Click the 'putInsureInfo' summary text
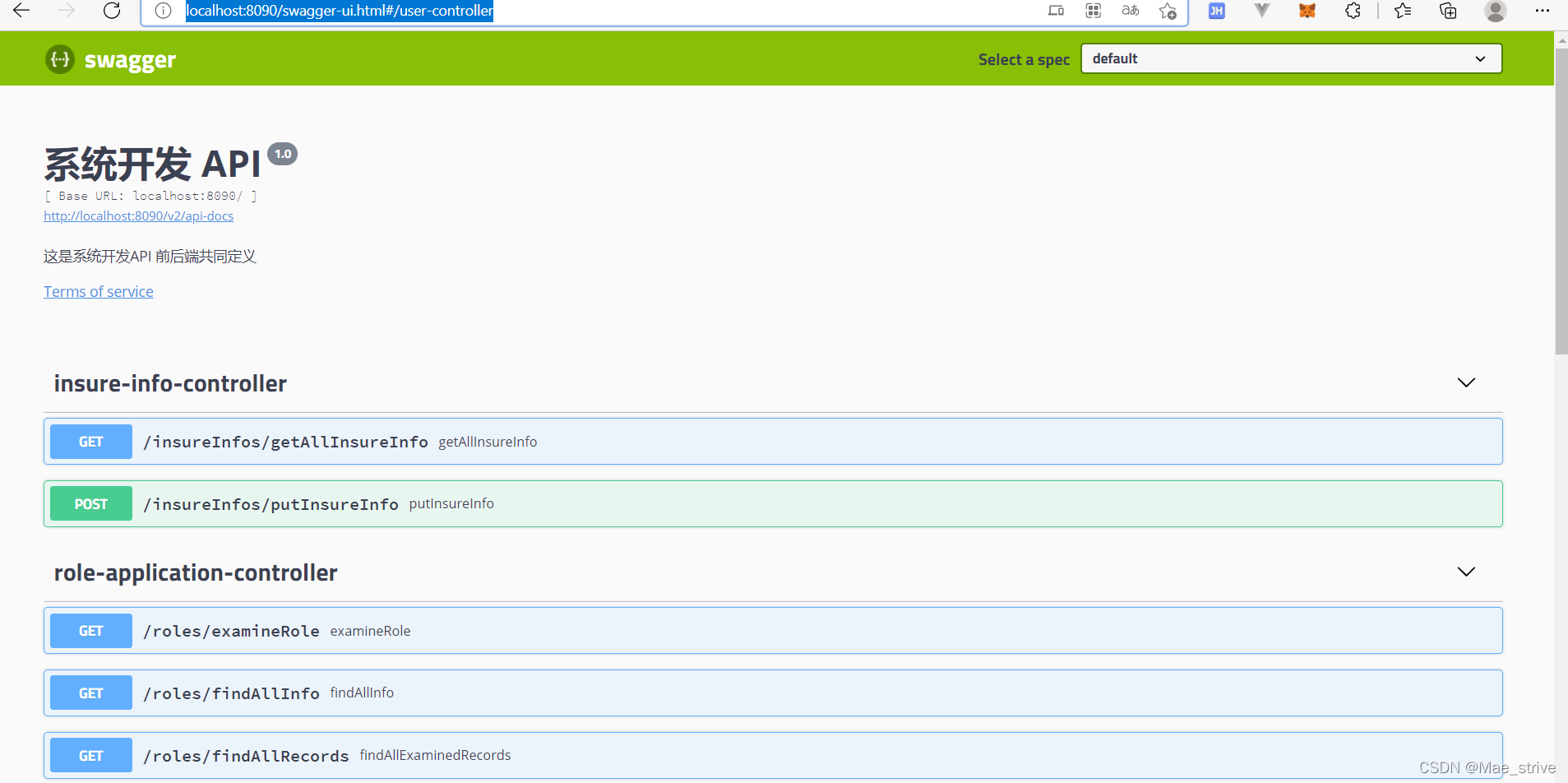 pos(451,503)
